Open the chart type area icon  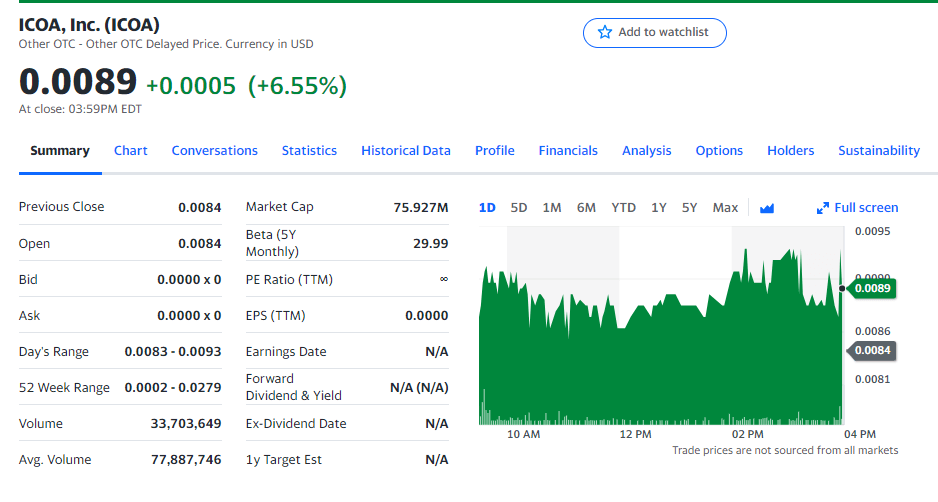pos(767,208)
